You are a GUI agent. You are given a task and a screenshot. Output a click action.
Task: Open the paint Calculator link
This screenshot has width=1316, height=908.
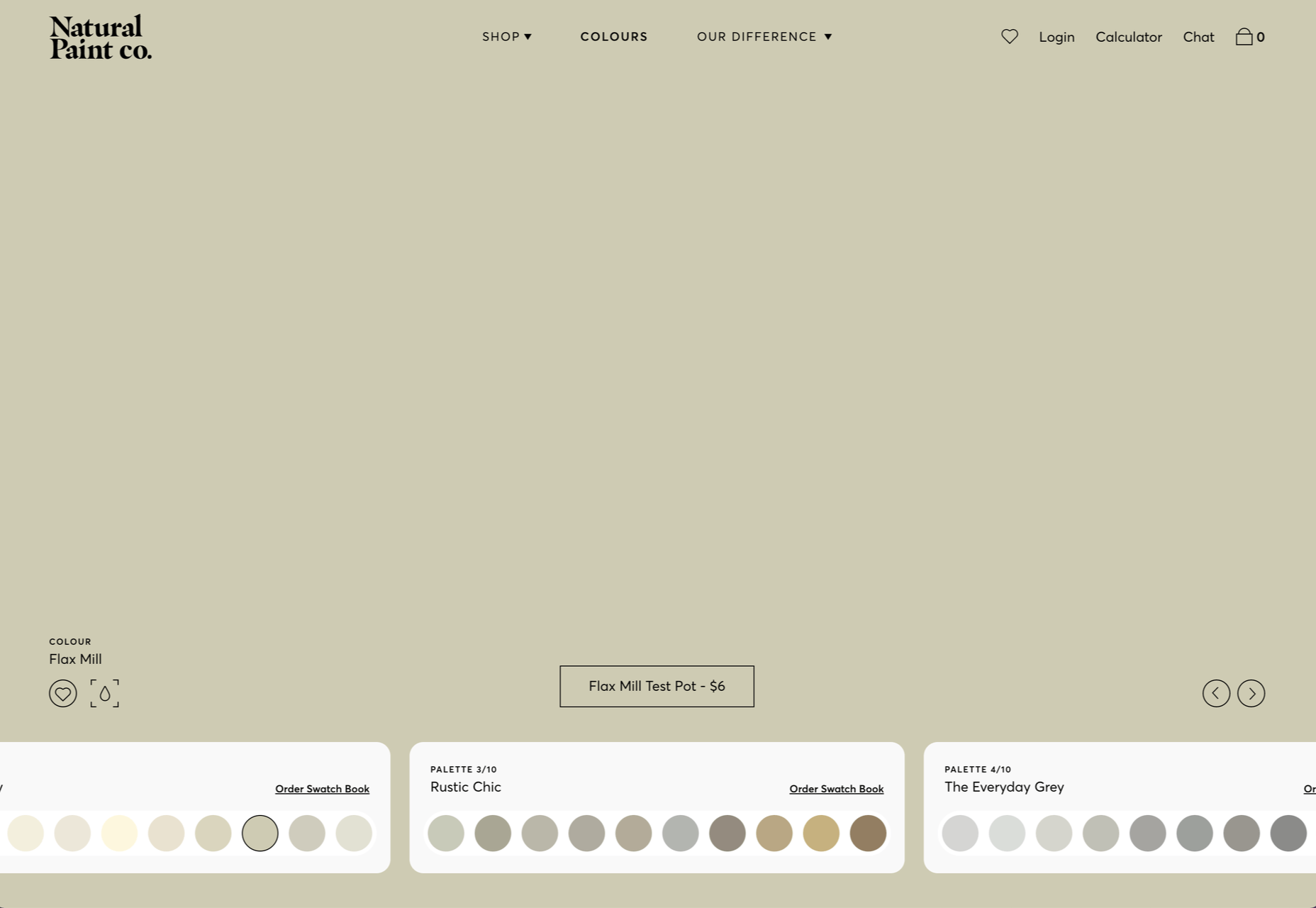point(1129,37)
